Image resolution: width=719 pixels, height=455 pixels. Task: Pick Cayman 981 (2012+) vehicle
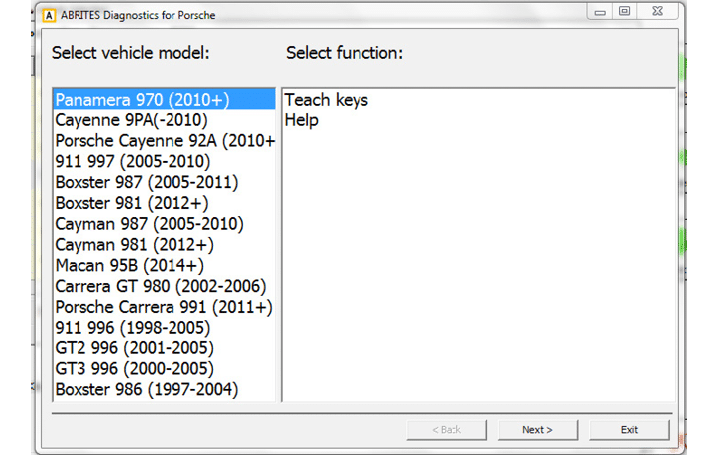(134, 244)
